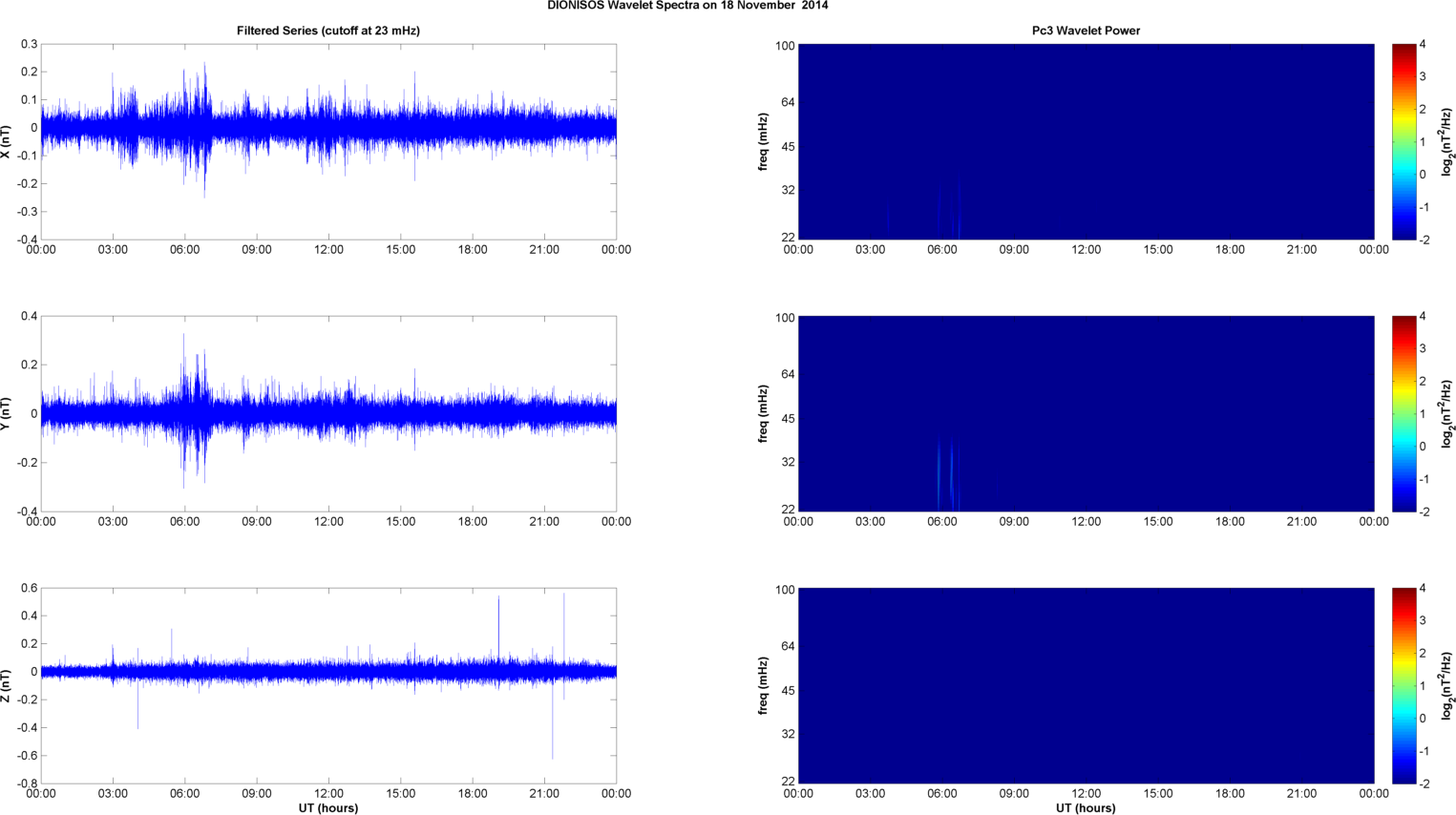Click the colorbar beside the Z wavelet spectrogram

point(1403,685)
